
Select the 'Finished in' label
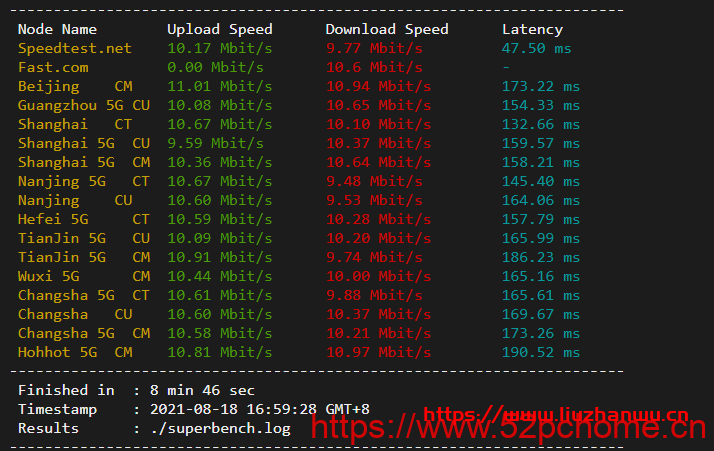click(x=66, y=390)
